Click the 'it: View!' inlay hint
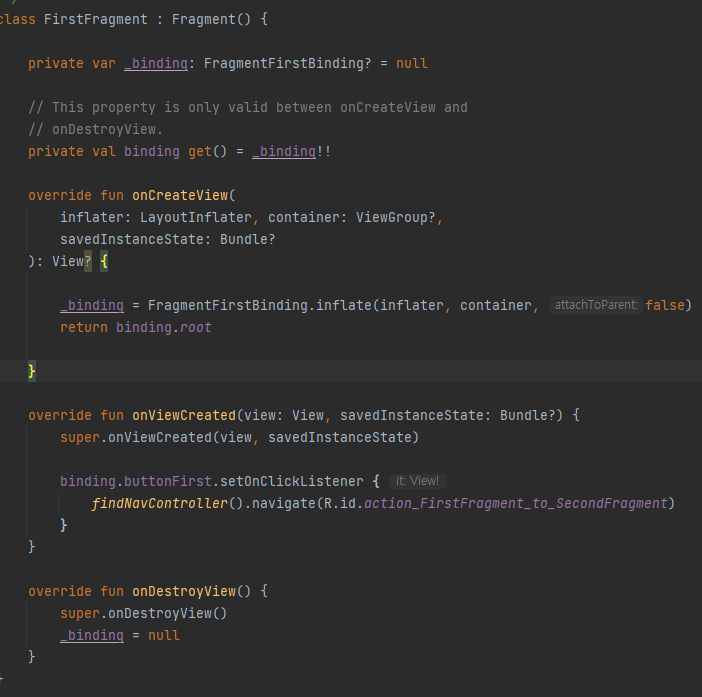The image size is (702, 697). pos(417,481)
